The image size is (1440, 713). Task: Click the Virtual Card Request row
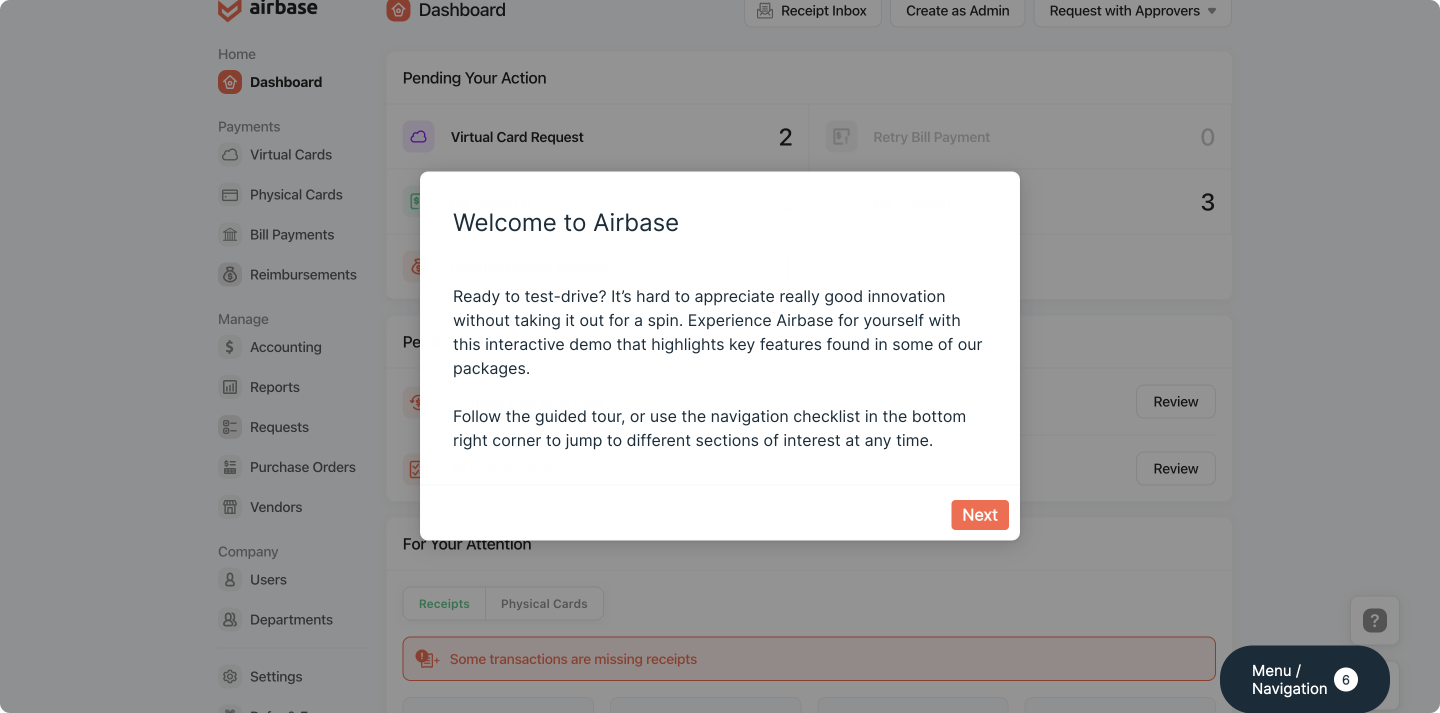point(597,137)
